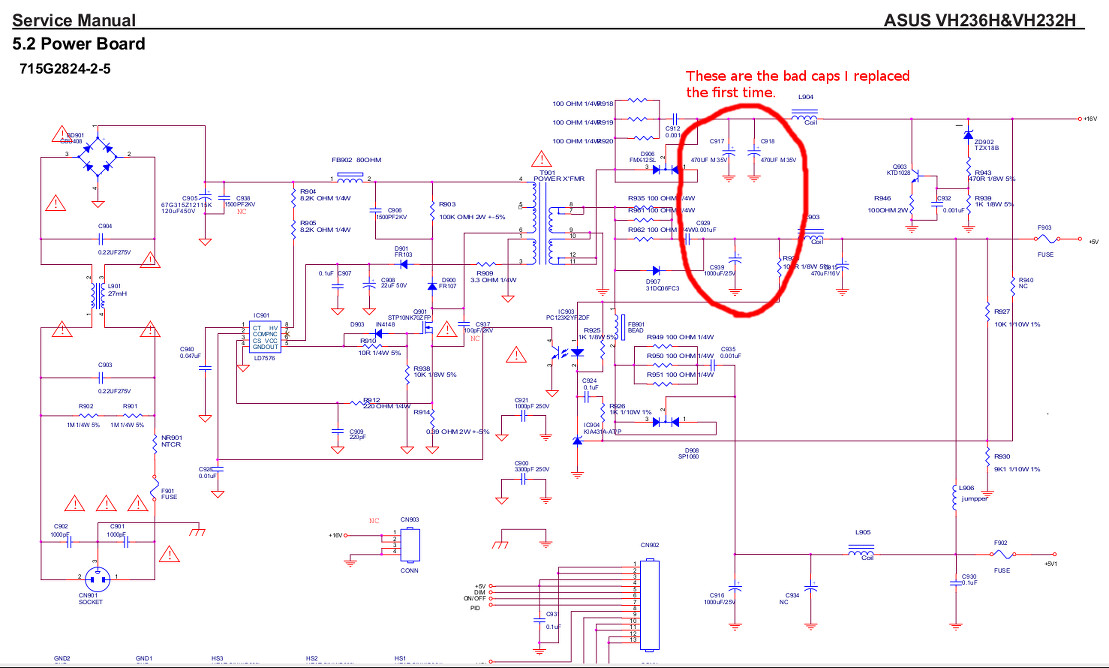Click the "C921 1000pF 250V" label
Viewport: 1109px width, 668px height.
coord(532,403)
